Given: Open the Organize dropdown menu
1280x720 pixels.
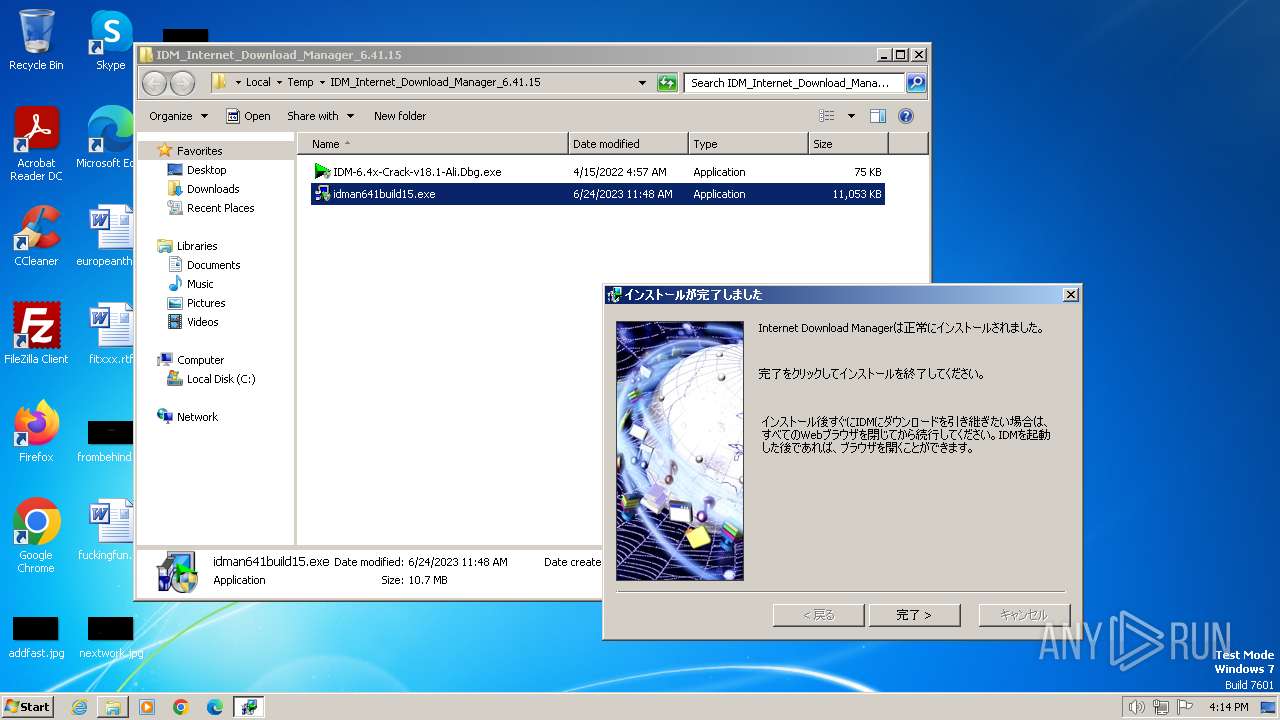Looking at the screenshot, I should (x=178, y=116).
